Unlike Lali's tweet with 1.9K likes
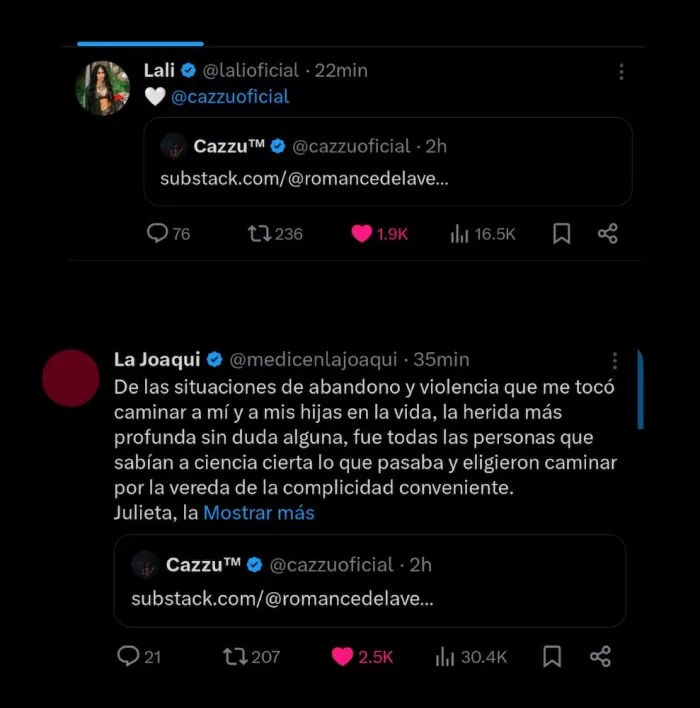This screenshot has height=708, width=700. tap(364, 234)
